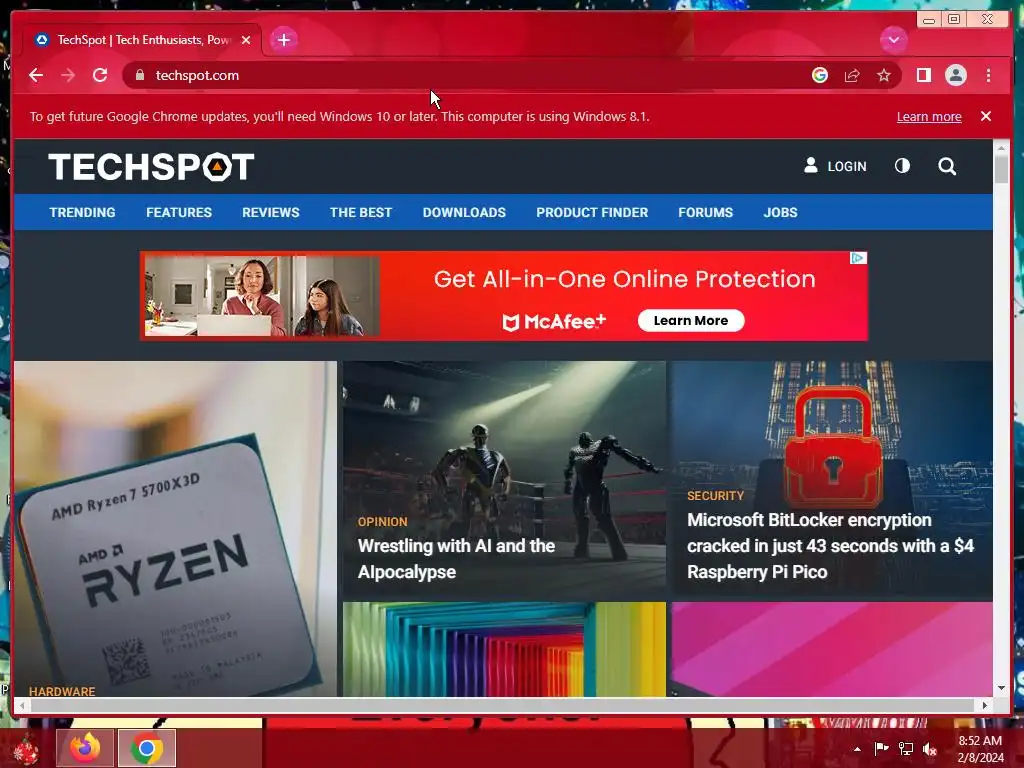
Task: Click the vertical scrollbar's down arrow
Action: click(x=1001, y=688)
